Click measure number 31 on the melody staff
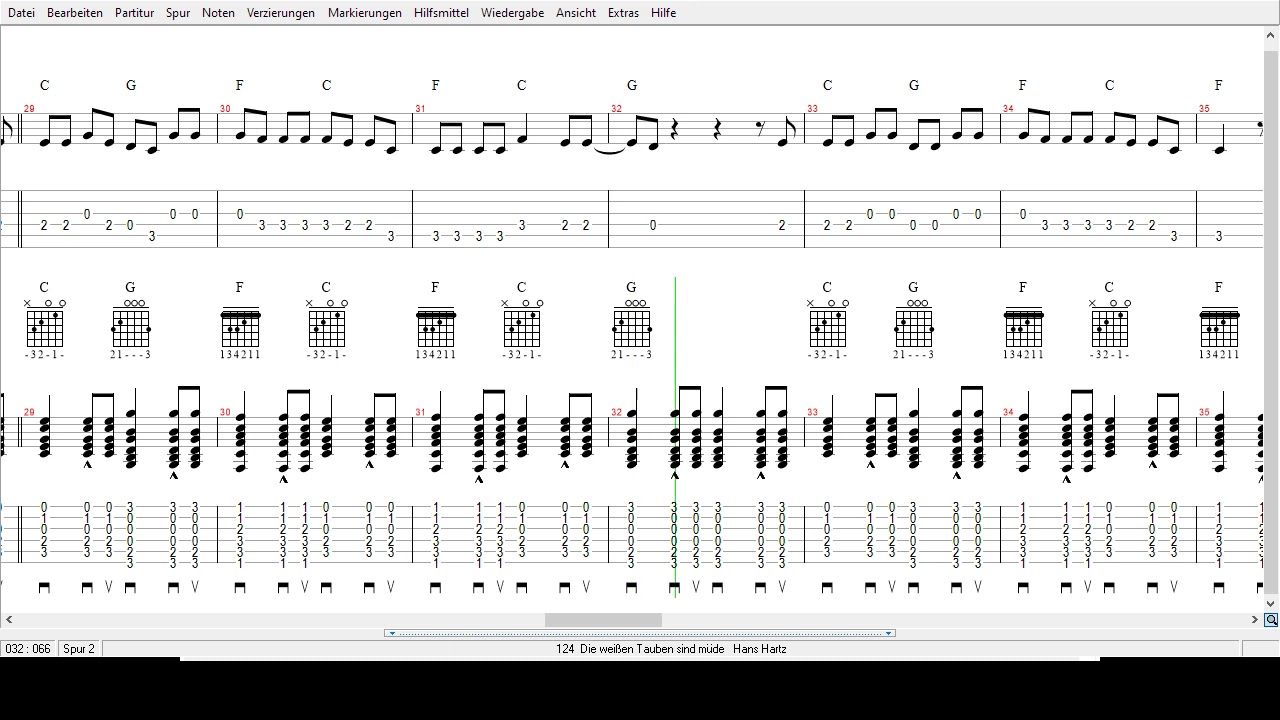 (x=421, y=109)
